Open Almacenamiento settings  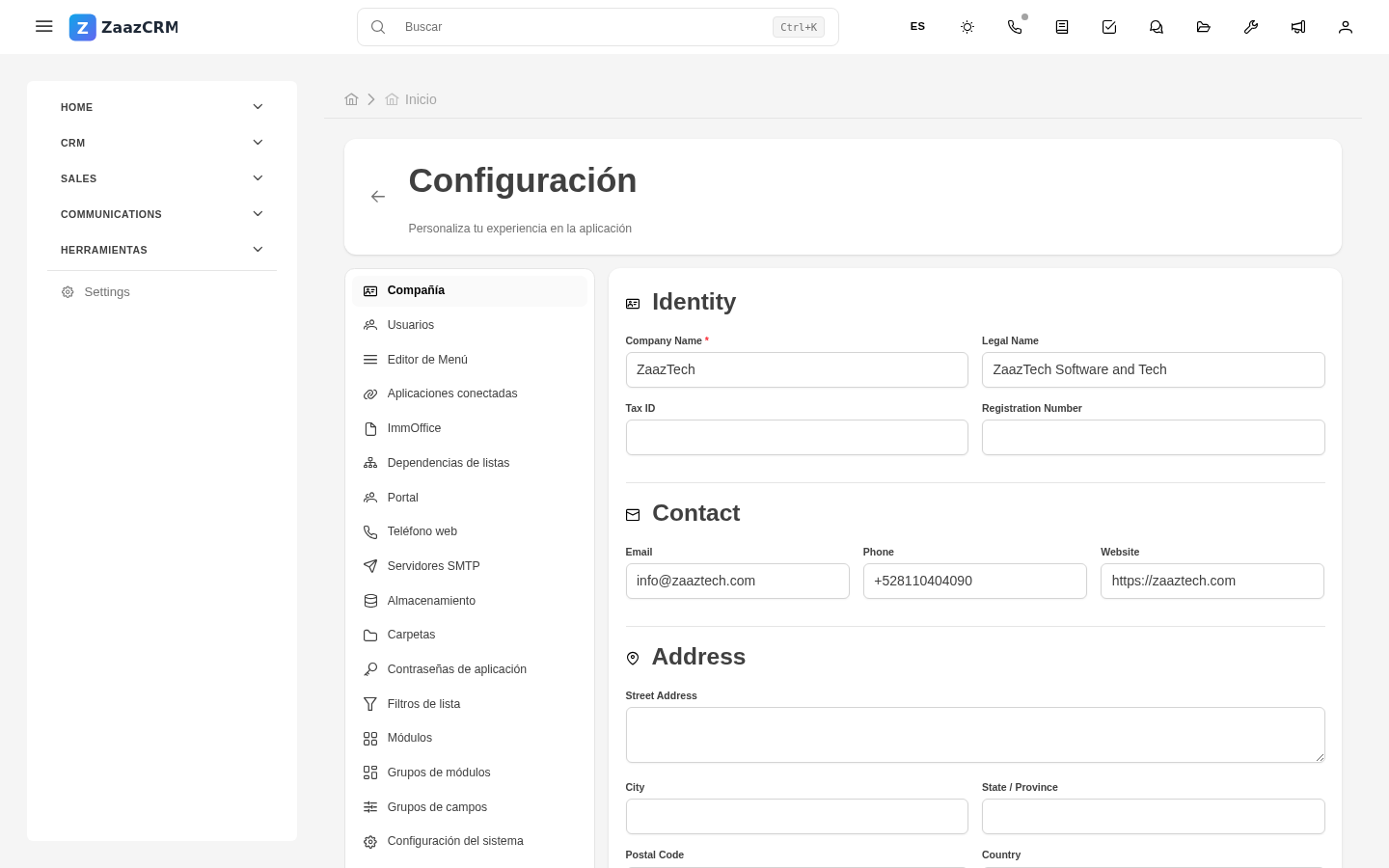tap(470, 601)
